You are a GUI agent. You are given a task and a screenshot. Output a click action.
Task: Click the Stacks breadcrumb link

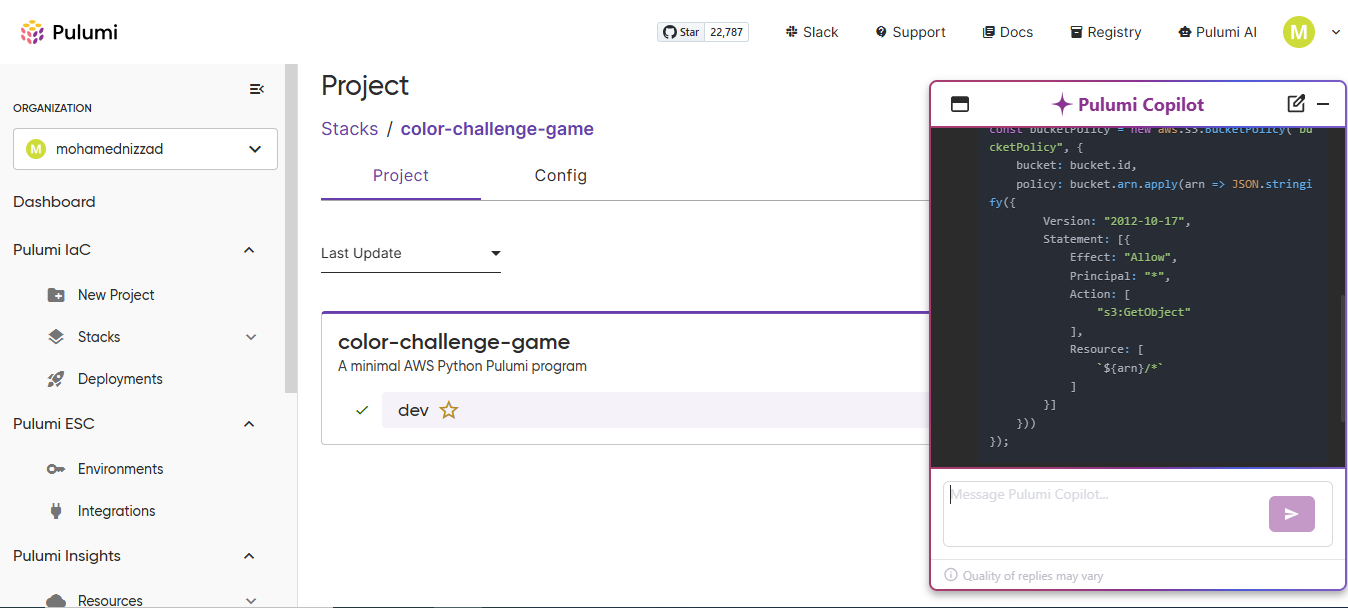pyautogui.click(x=349, y=129)
